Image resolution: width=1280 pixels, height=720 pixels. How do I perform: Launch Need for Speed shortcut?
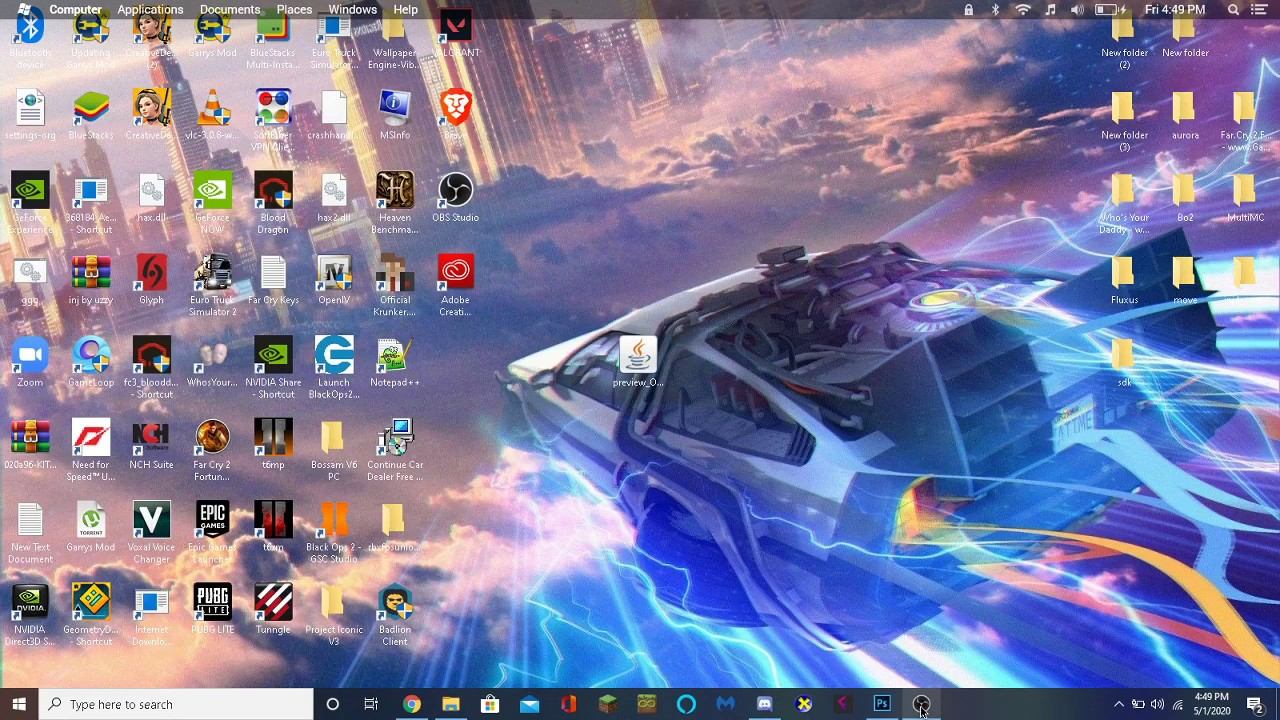tap(91, 437)
